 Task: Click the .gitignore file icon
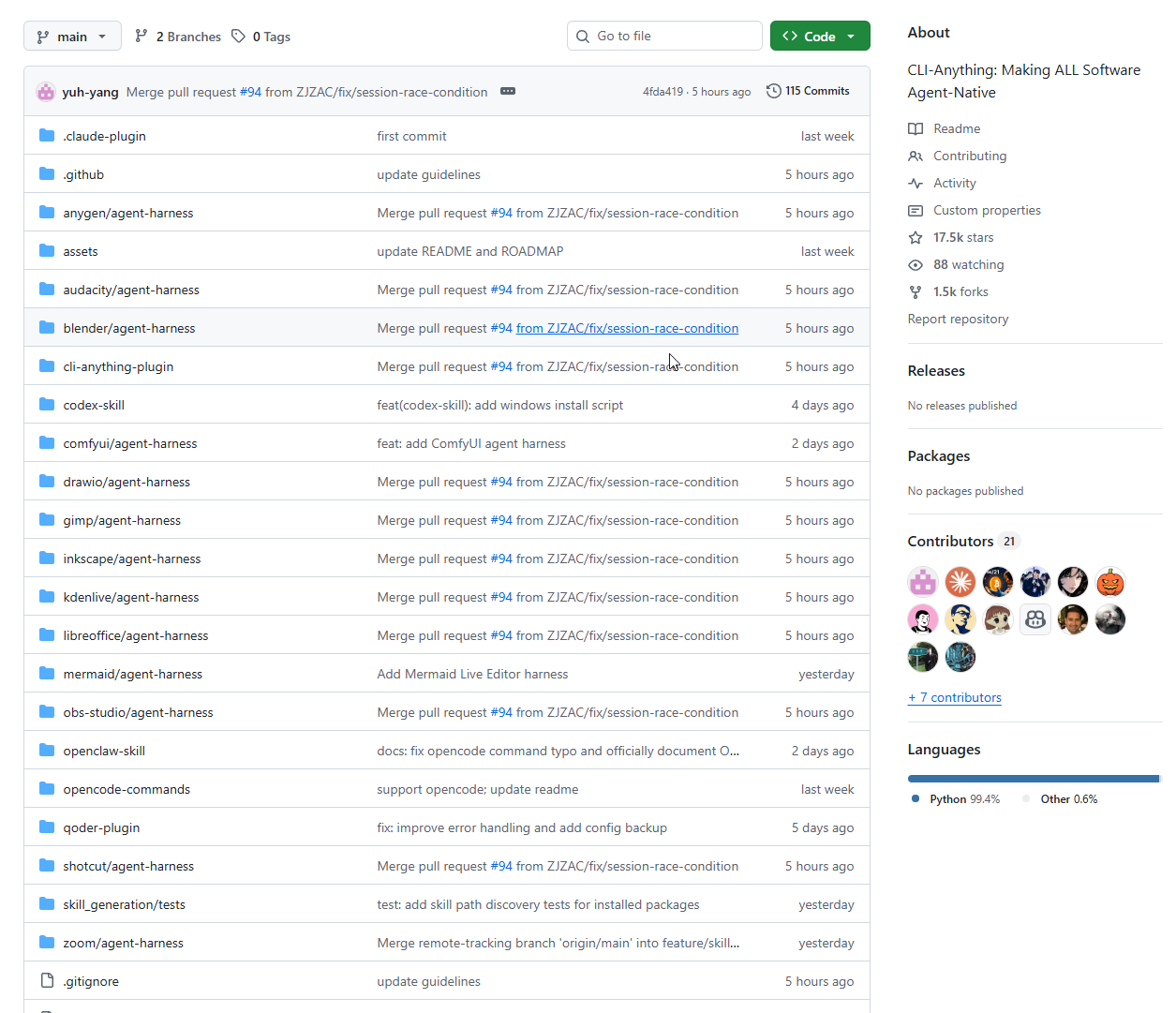[47, 981]
